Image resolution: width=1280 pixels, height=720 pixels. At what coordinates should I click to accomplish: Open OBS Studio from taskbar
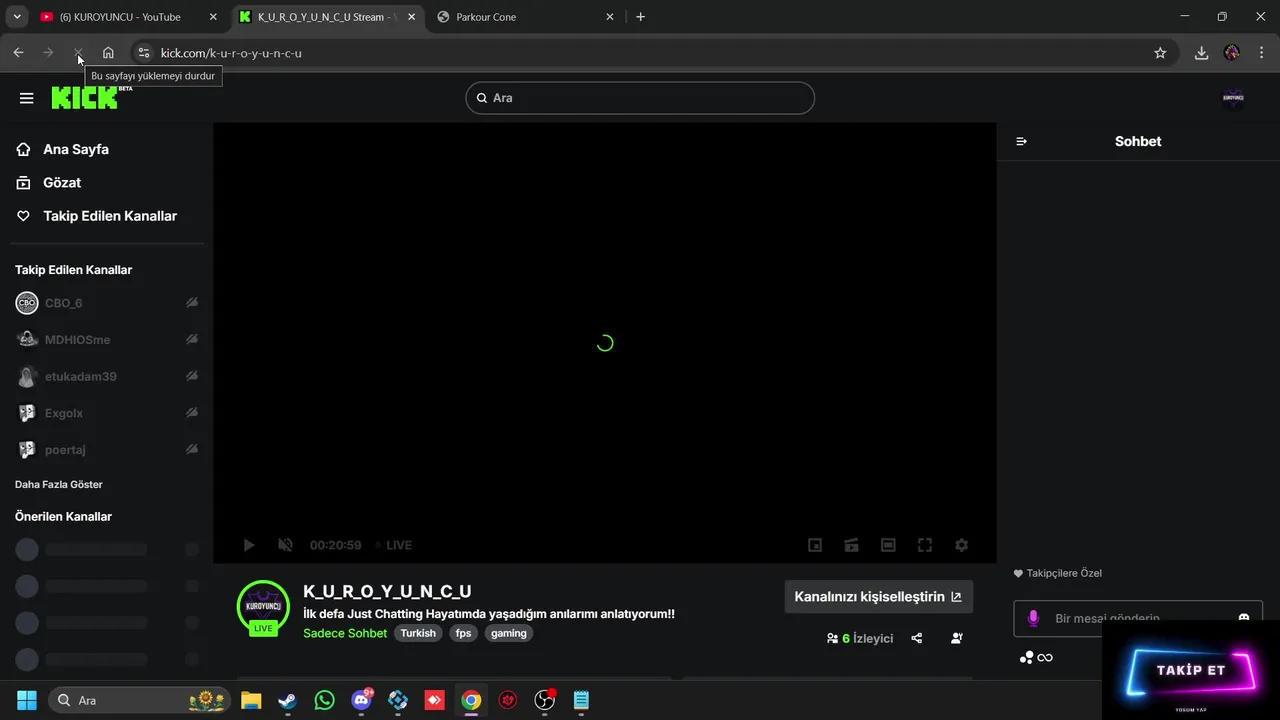point(545,700)
